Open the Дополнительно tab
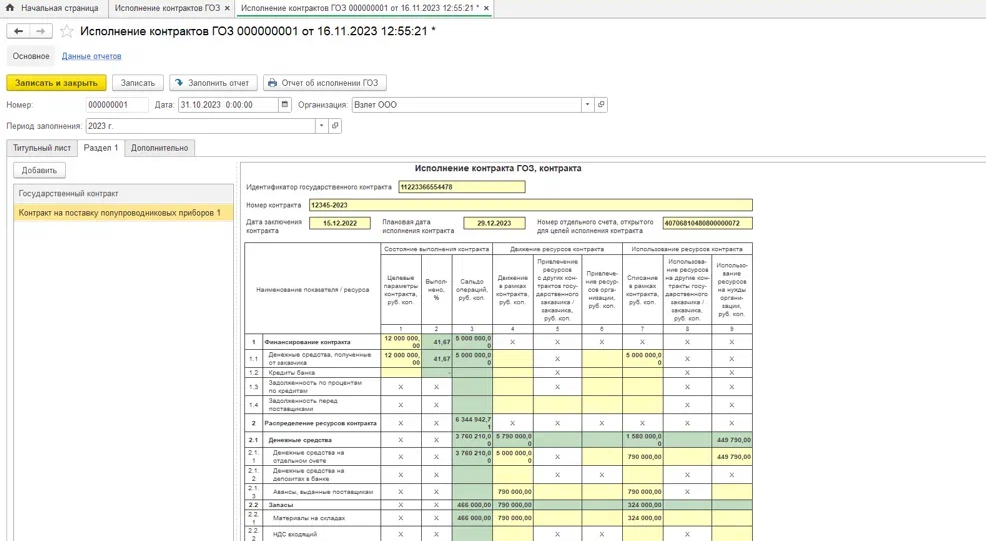The height and width of the screenshot is (541, 986). [159, 148]
